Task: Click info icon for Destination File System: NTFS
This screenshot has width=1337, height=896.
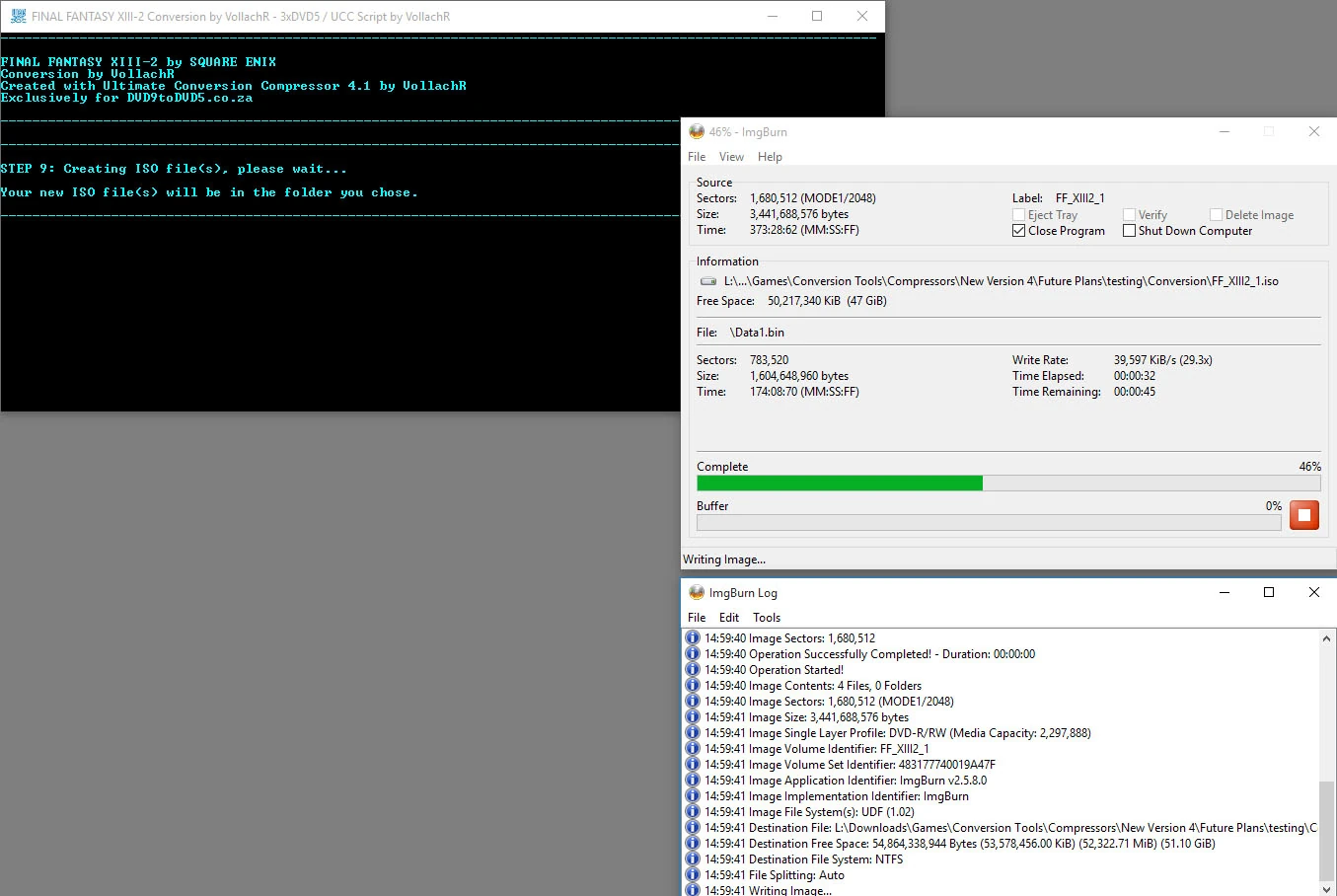Action: tap(693, 859)
